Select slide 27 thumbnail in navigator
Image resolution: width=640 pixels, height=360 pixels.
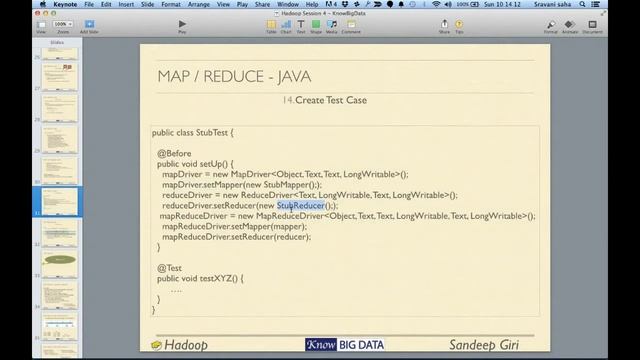[x=60, y=77]
